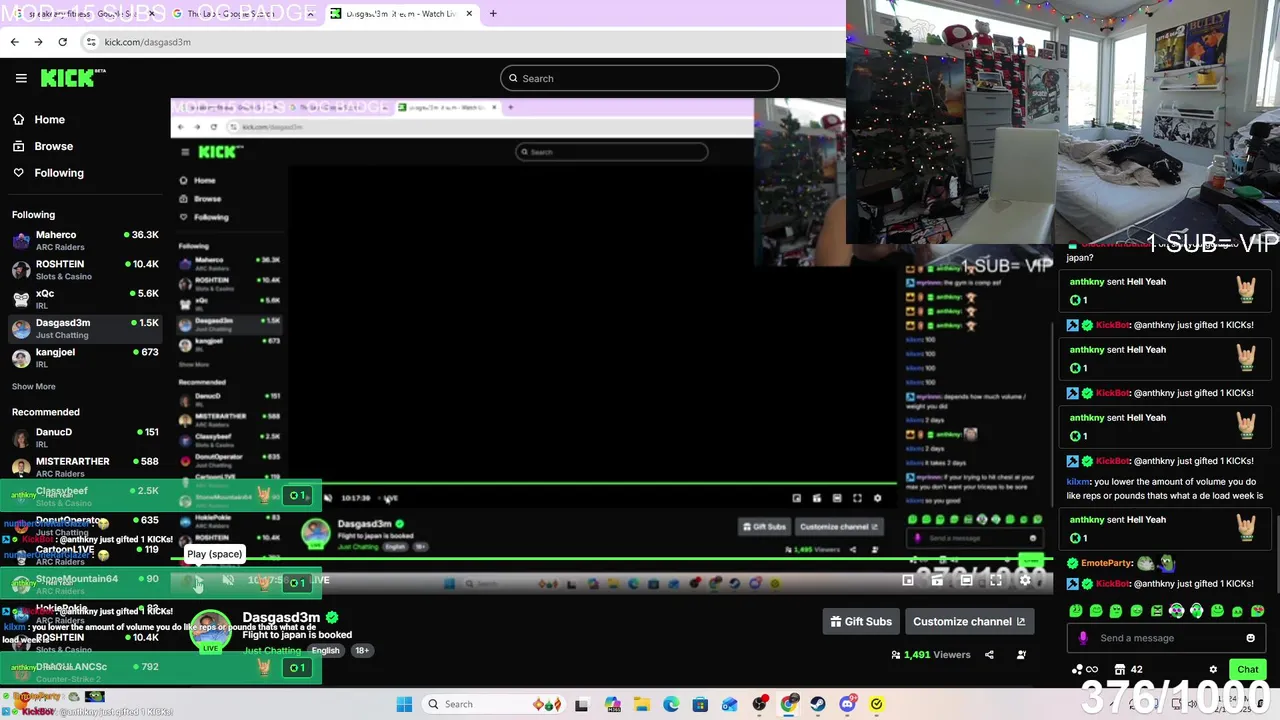Open kangjoel's channel in the sidebar
The image size is (1280, 720).
(x=85, y=357)
